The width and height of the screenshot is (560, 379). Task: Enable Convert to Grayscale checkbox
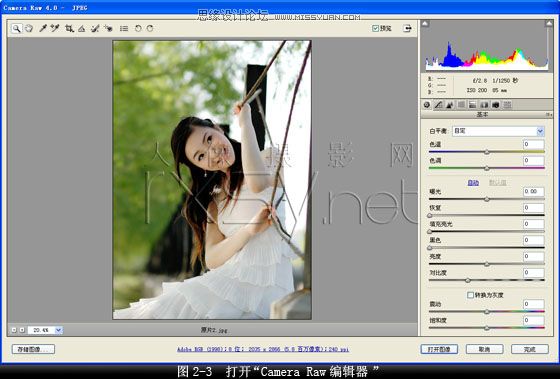tap(470, 295)
